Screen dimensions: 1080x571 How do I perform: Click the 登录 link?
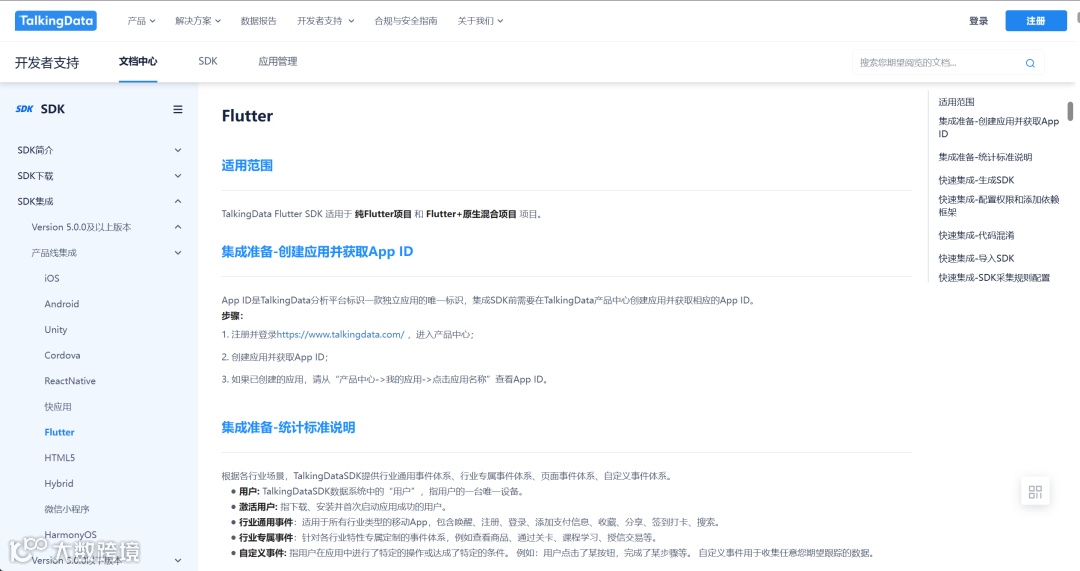click(x=978, y=21)
